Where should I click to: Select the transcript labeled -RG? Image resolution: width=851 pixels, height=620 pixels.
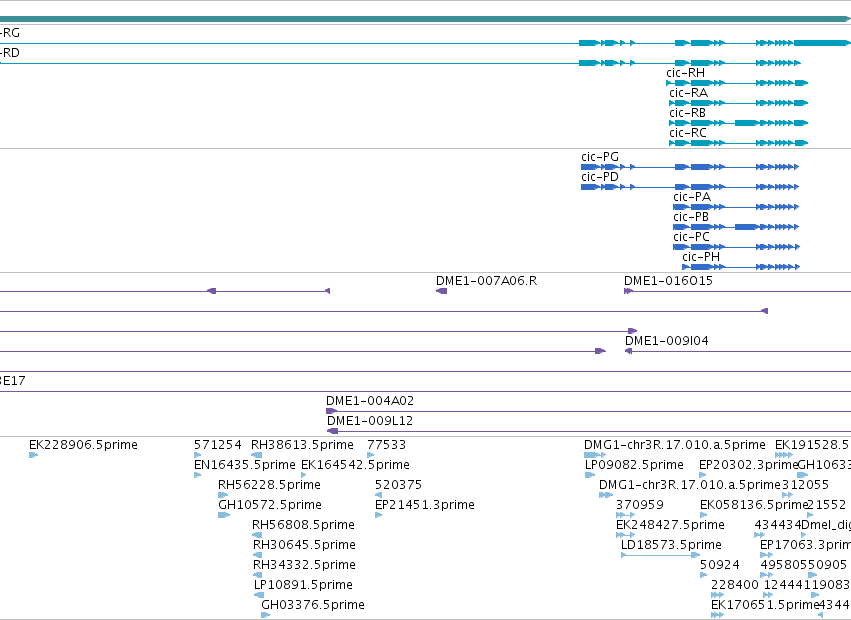point(424,43)
